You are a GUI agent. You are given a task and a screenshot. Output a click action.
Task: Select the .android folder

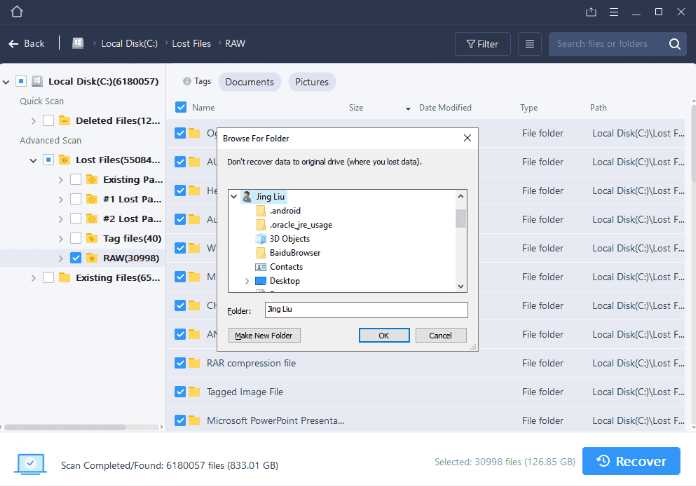[x=285, y=211]
